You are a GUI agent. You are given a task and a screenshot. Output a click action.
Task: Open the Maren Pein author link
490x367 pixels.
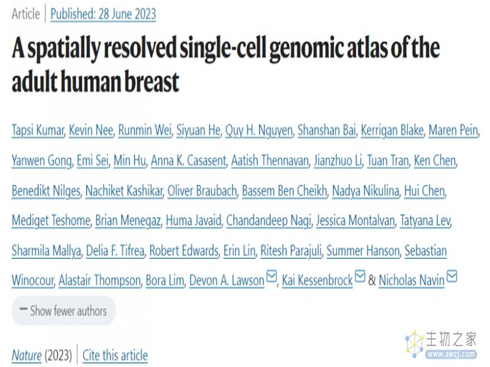tap(453, 130)
